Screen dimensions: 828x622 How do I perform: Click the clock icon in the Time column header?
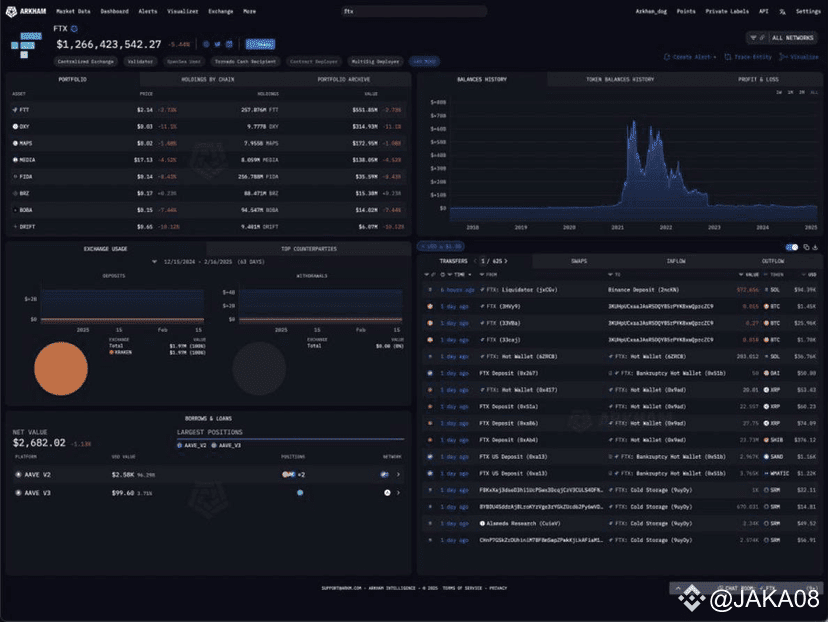click(443, 275)
